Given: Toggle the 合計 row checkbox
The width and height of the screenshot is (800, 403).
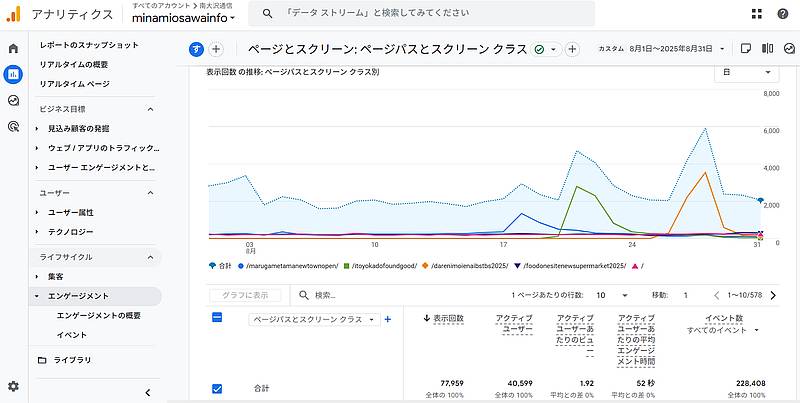Looking at the screenshot, I should (x=217, y=388).
